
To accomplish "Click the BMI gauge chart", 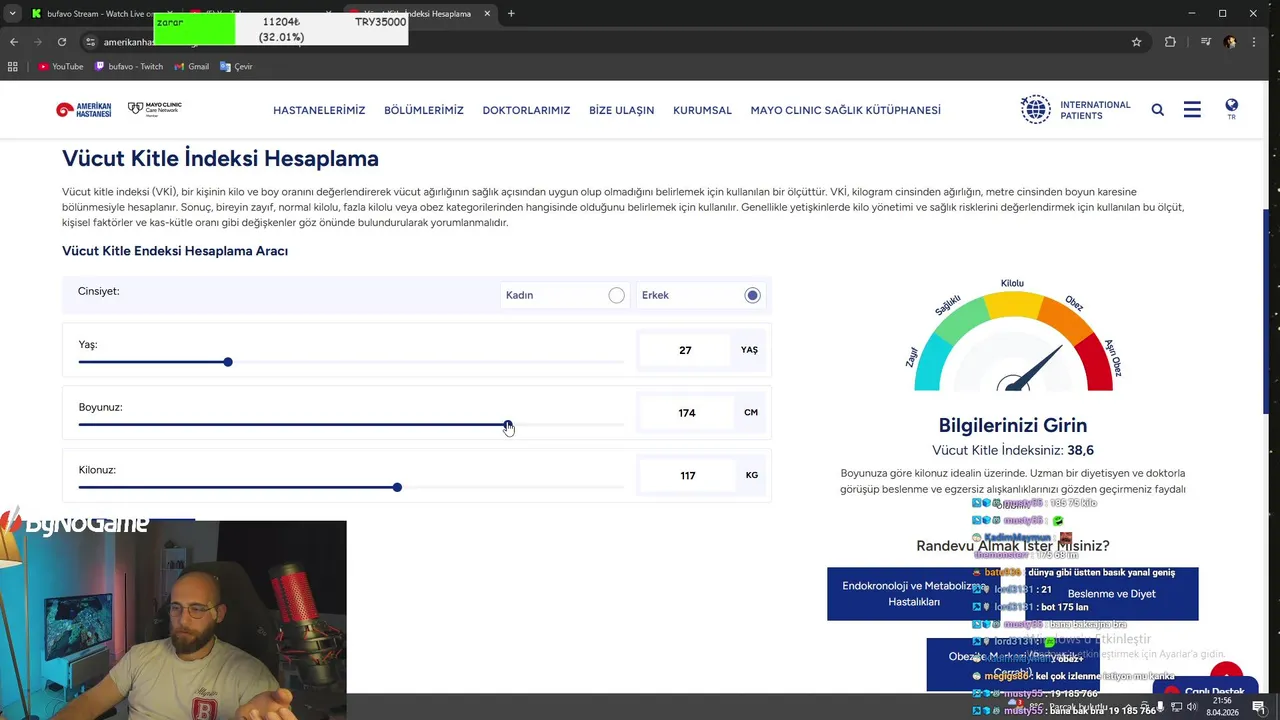I will point(1012,336).
